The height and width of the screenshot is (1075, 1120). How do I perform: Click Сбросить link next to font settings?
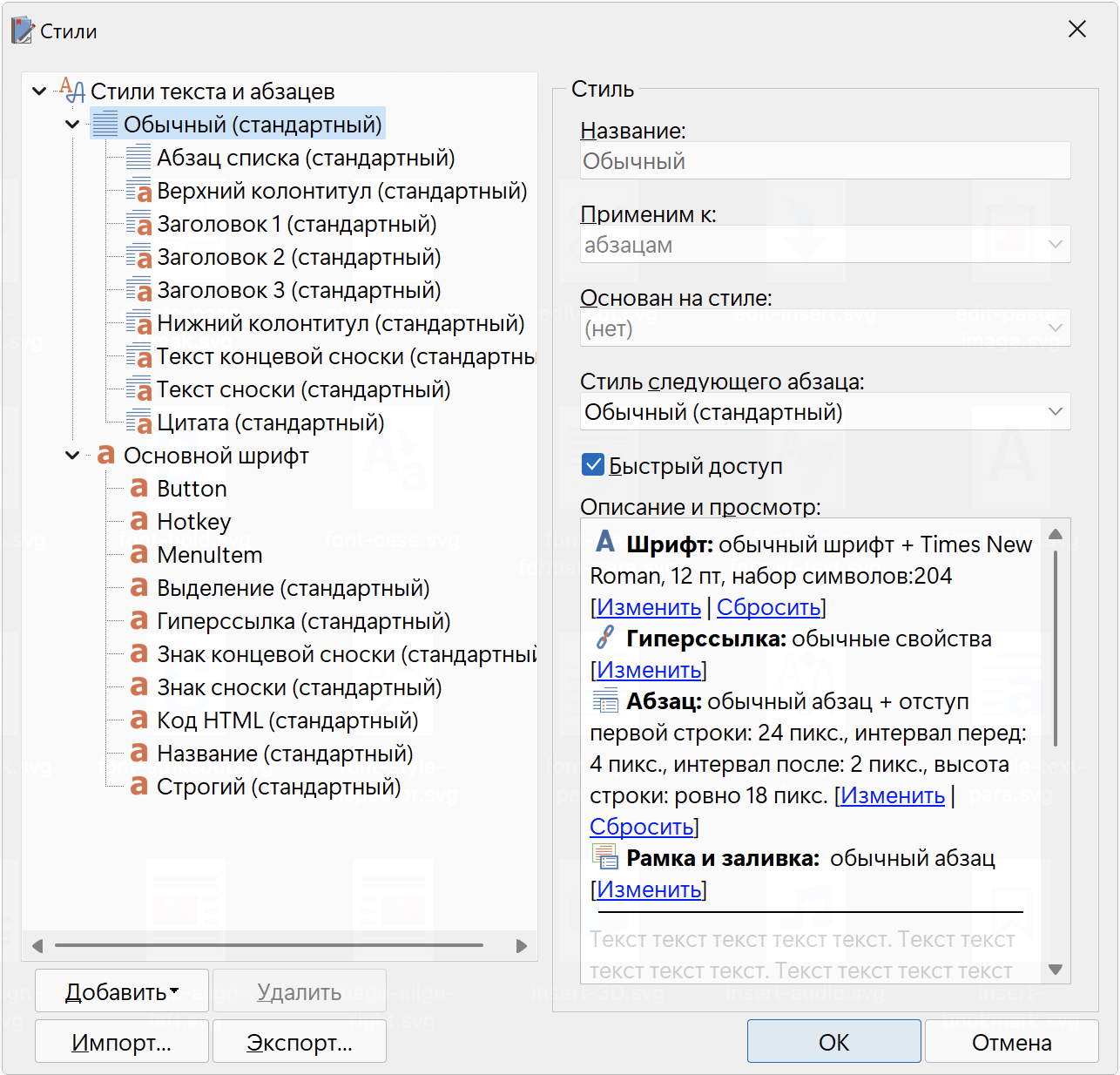(768, 607)
